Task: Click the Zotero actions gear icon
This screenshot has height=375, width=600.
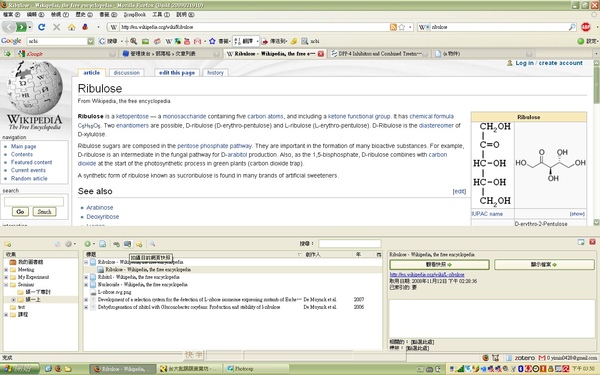Action: (x=68, y=244)
